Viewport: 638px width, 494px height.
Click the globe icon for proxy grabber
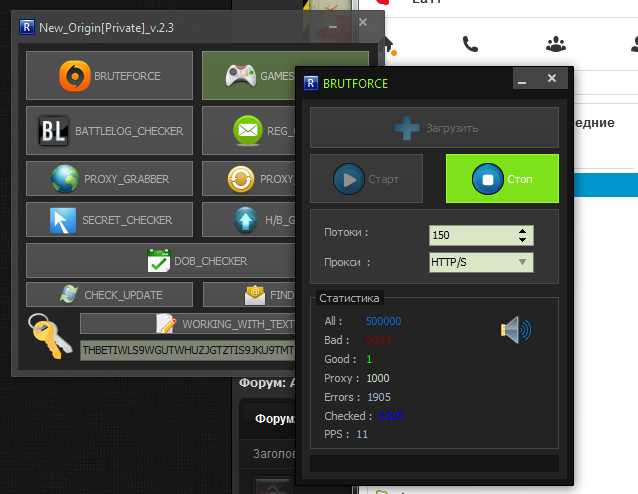pos(65,179)
